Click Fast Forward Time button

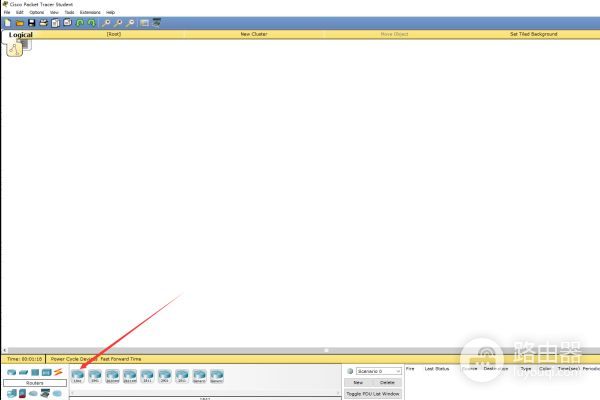tap(121, 359)
